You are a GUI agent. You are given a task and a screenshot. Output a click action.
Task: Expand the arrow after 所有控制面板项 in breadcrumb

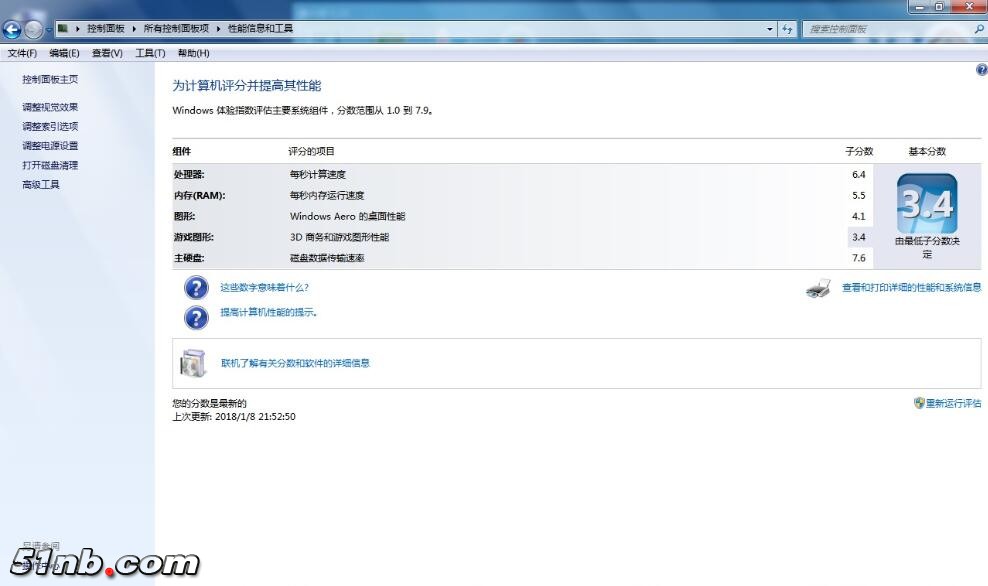[219, 29]
